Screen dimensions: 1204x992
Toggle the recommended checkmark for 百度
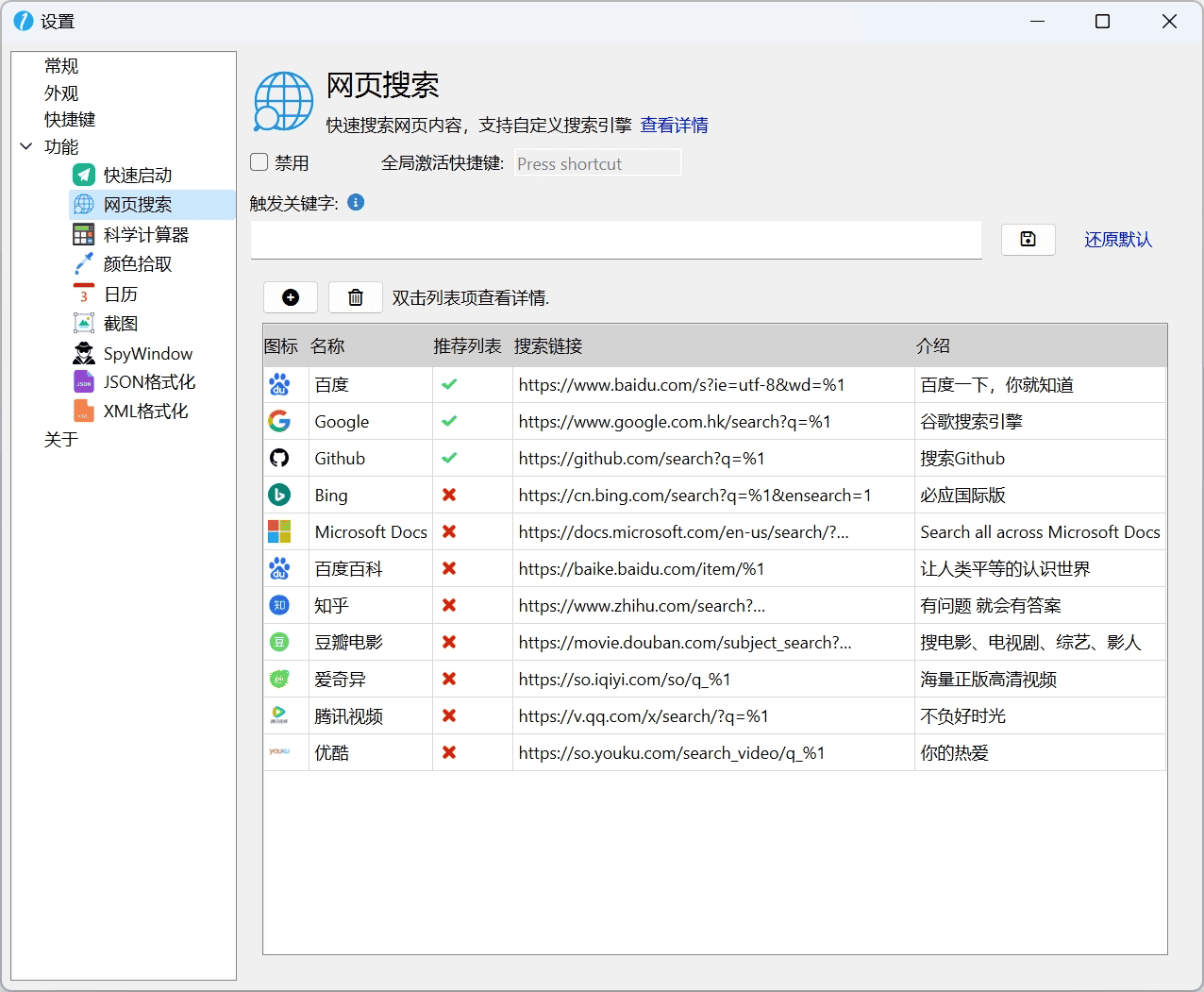(449, 385)
